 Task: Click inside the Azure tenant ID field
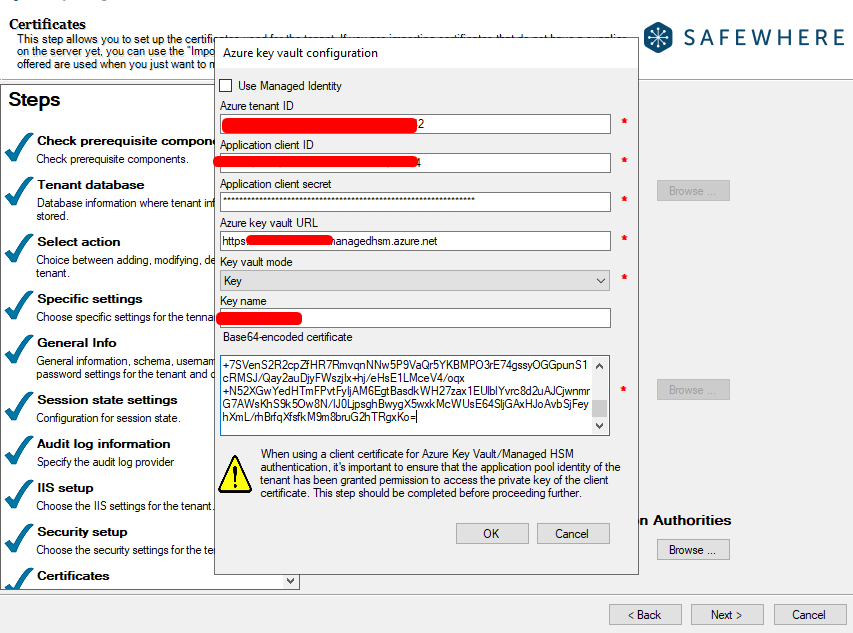(x=414, y=124)
